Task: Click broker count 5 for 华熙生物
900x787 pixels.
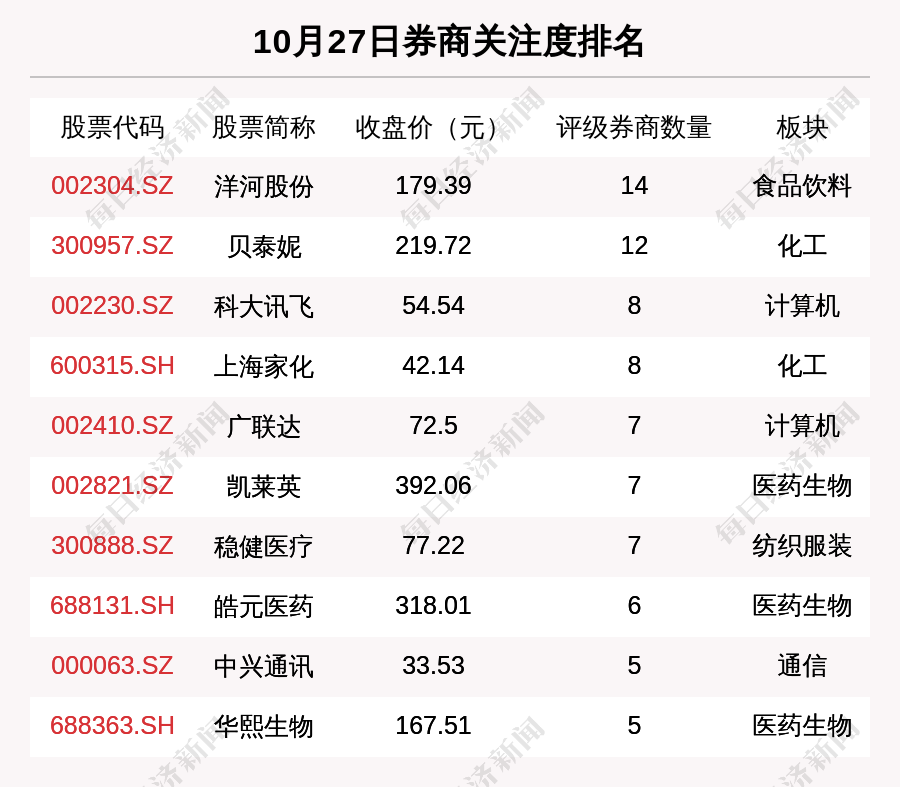Action: pos(634,726)
